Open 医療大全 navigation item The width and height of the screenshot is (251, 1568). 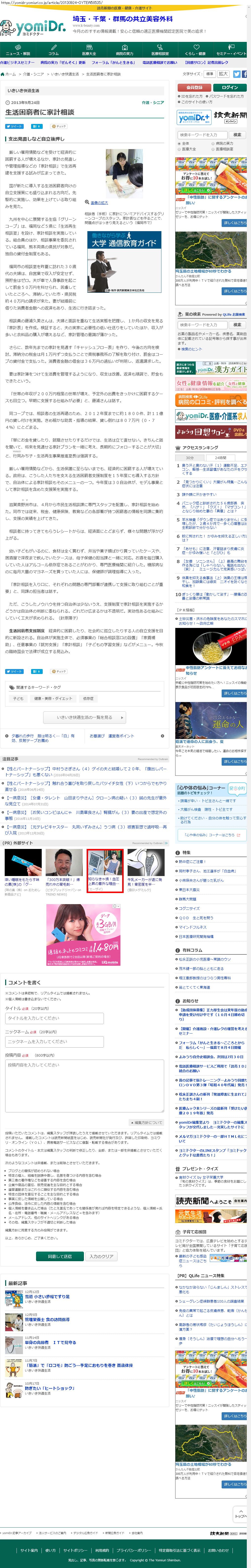[x=89, y=50]
